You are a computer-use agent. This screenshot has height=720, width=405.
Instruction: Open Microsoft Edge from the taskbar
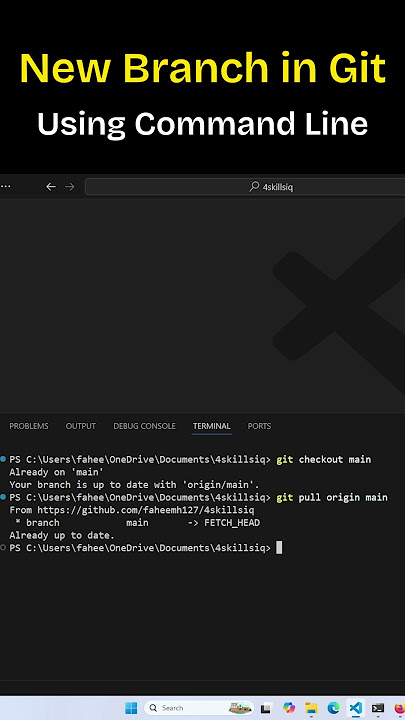(x=334, y=708)
